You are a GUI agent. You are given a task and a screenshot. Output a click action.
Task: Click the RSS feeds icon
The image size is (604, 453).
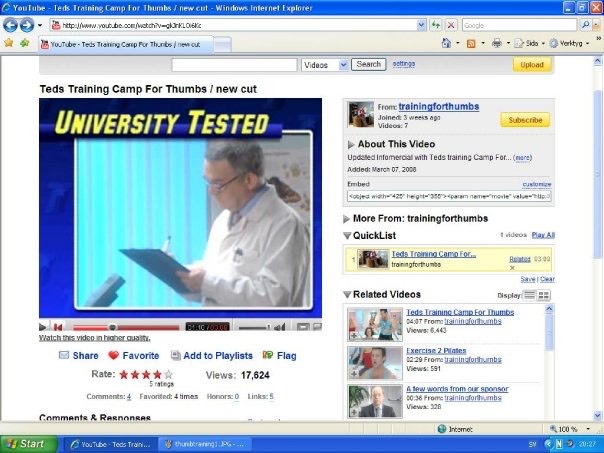tap(471, 44)
